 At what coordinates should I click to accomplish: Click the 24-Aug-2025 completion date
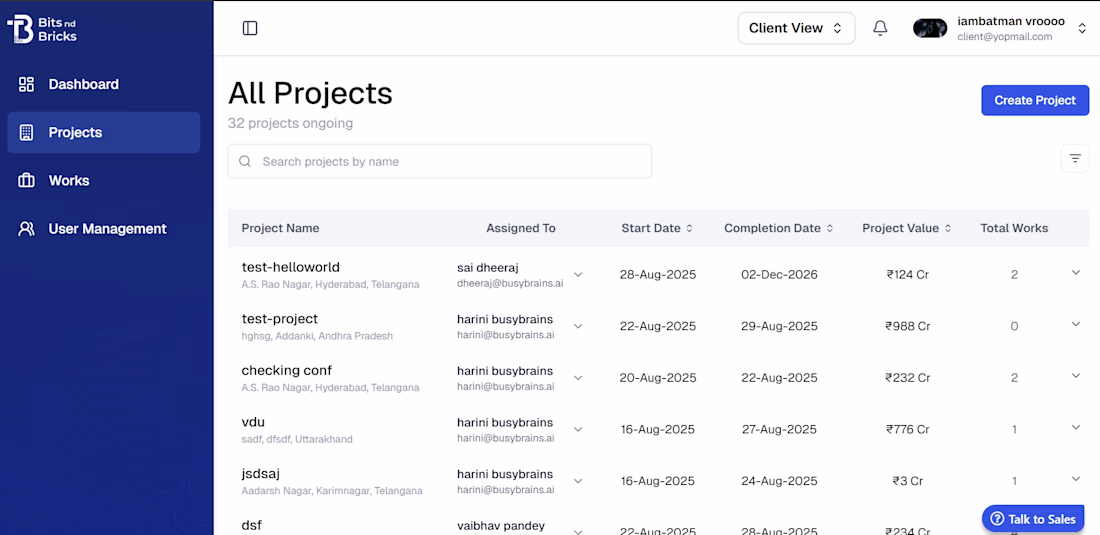pos(779,481)
